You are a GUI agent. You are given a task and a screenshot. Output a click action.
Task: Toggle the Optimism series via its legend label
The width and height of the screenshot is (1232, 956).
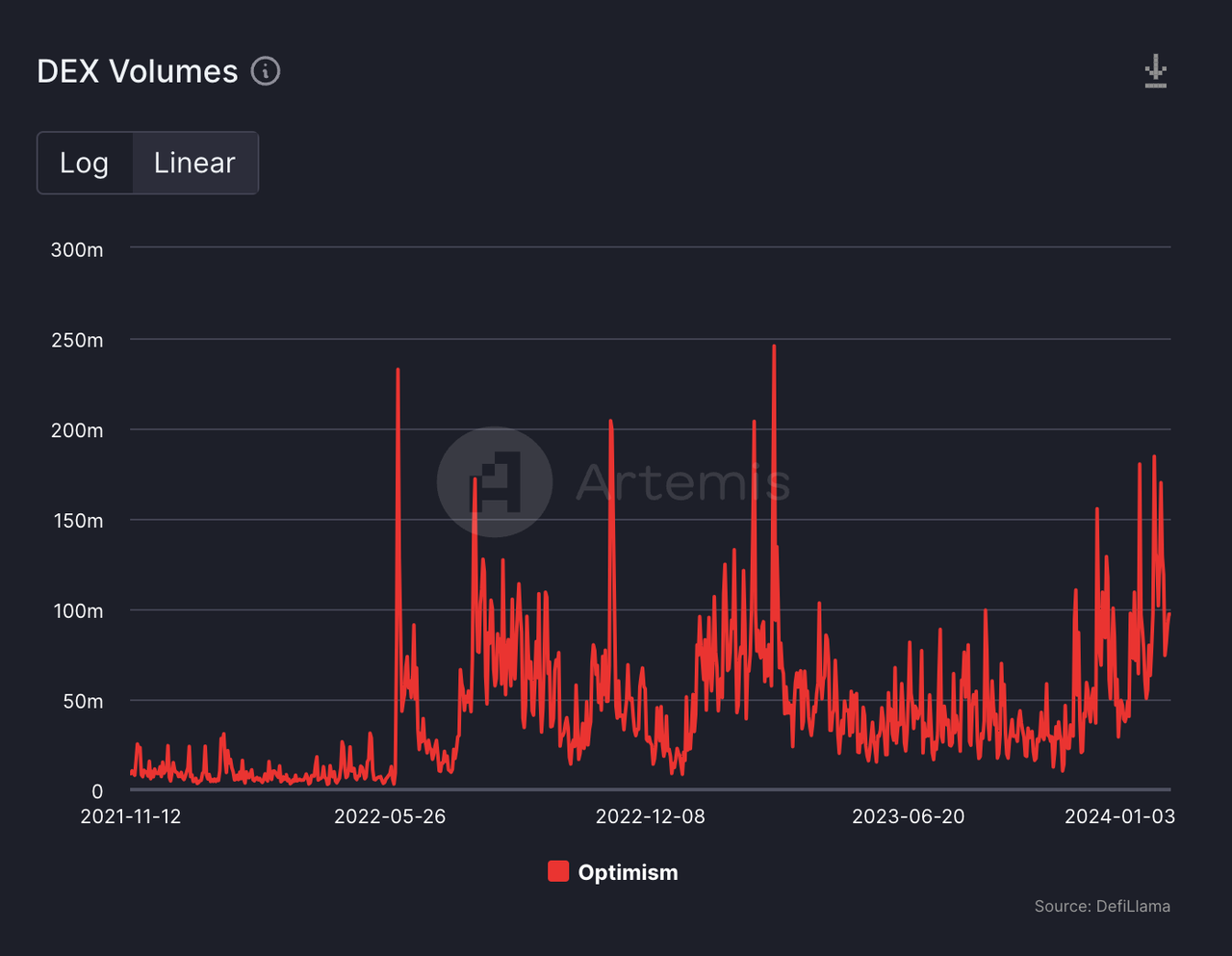pos(628,872)
